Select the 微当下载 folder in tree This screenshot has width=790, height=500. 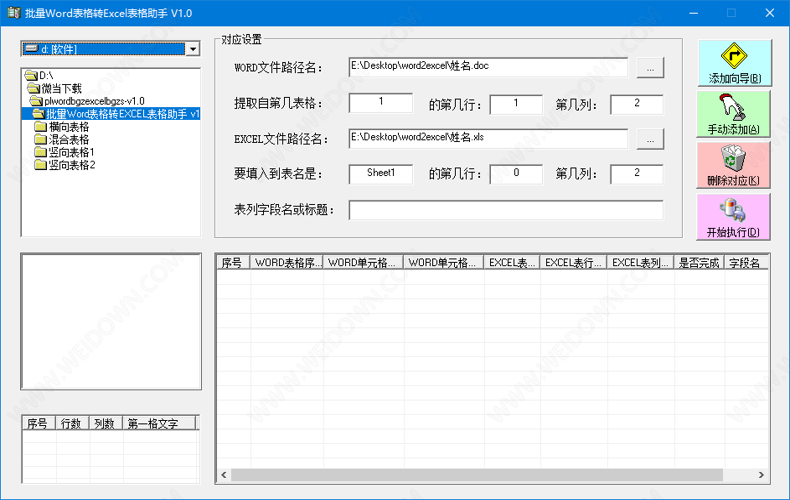point(55,89)
